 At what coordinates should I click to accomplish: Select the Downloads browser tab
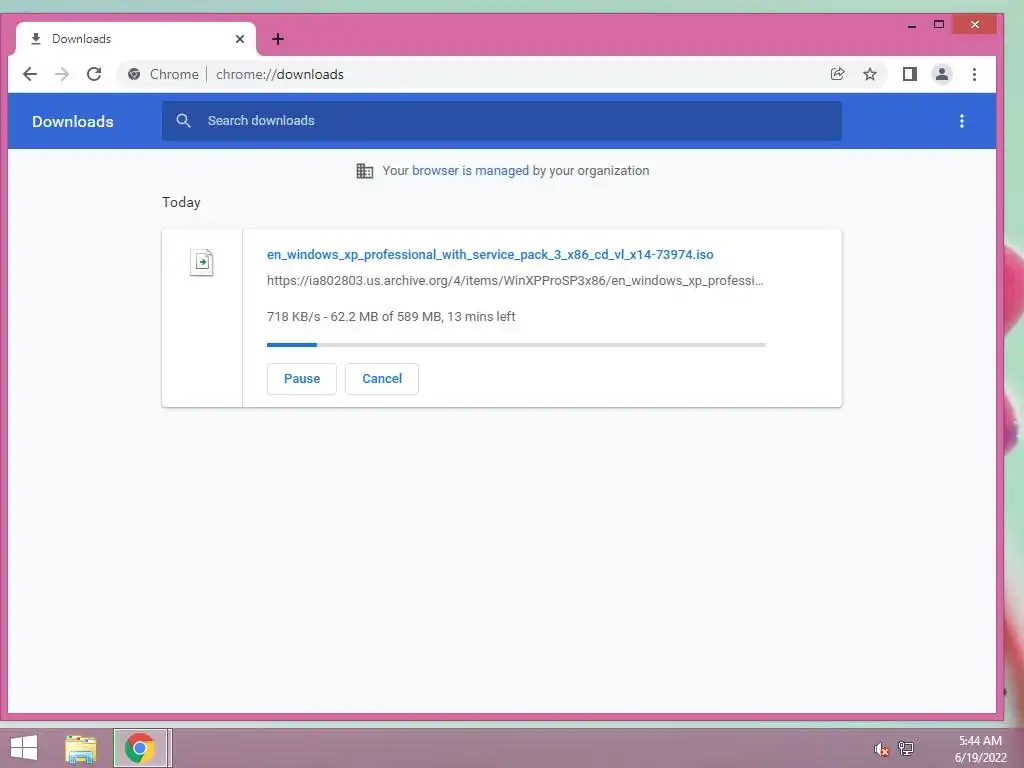coord(136,39)
